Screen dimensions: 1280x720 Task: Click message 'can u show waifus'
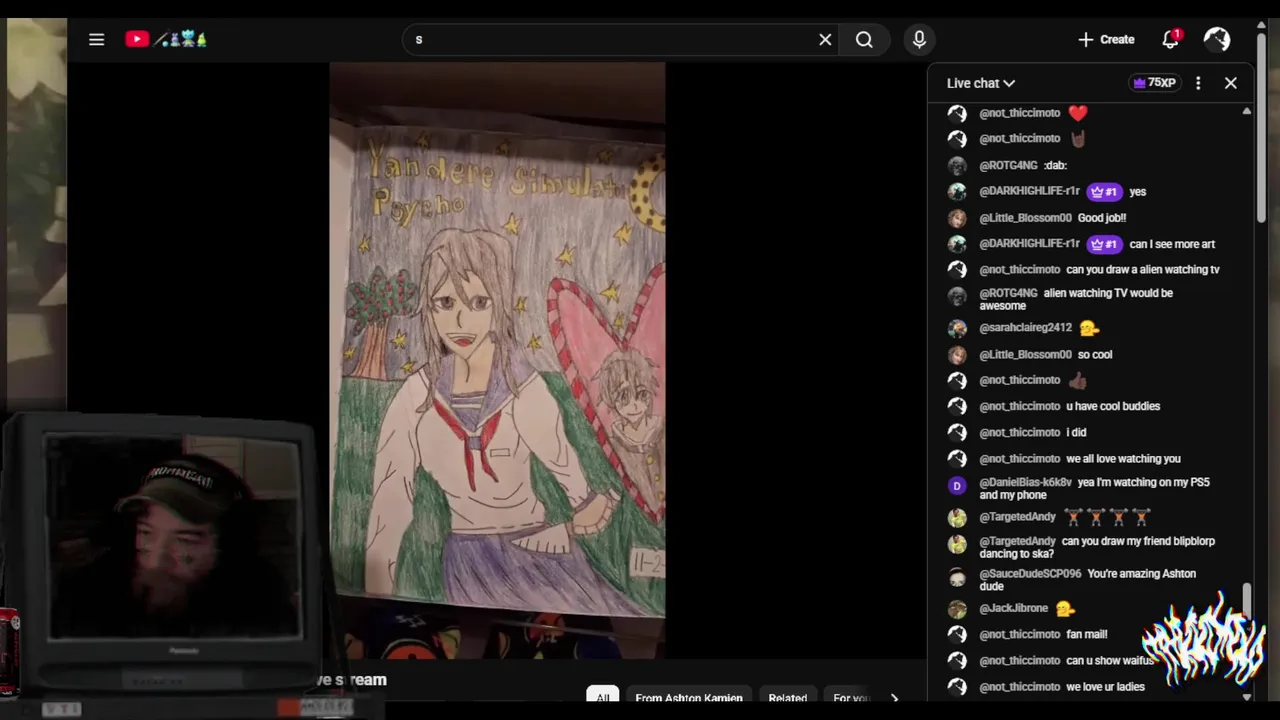[x=1110, y=660]
